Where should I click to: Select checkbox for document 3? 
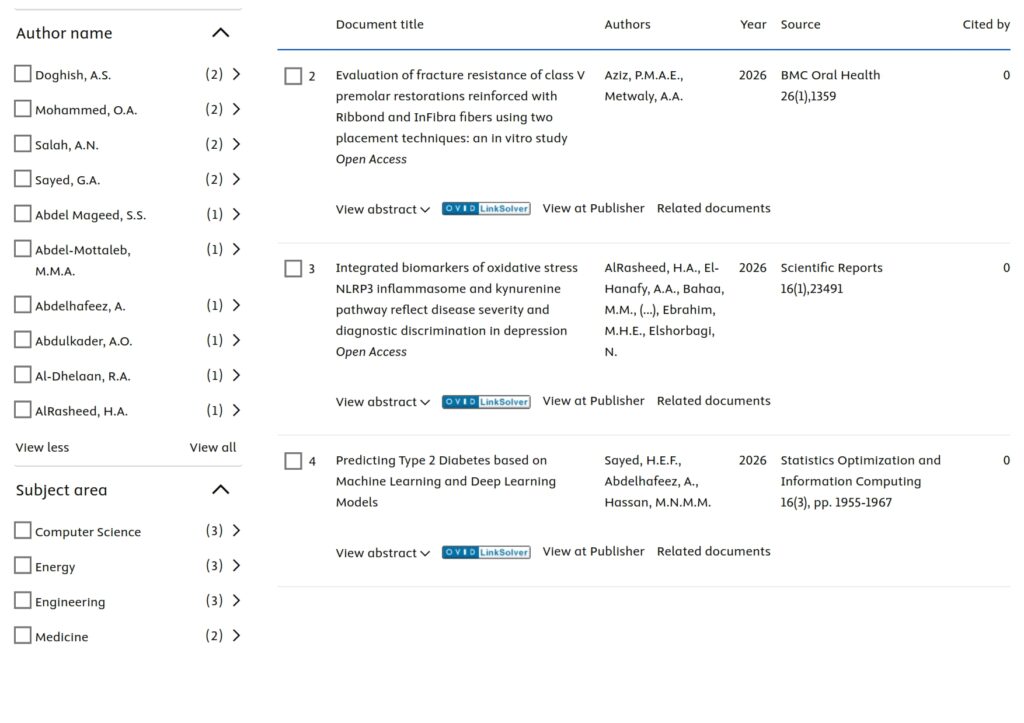[x=293, y=268]
